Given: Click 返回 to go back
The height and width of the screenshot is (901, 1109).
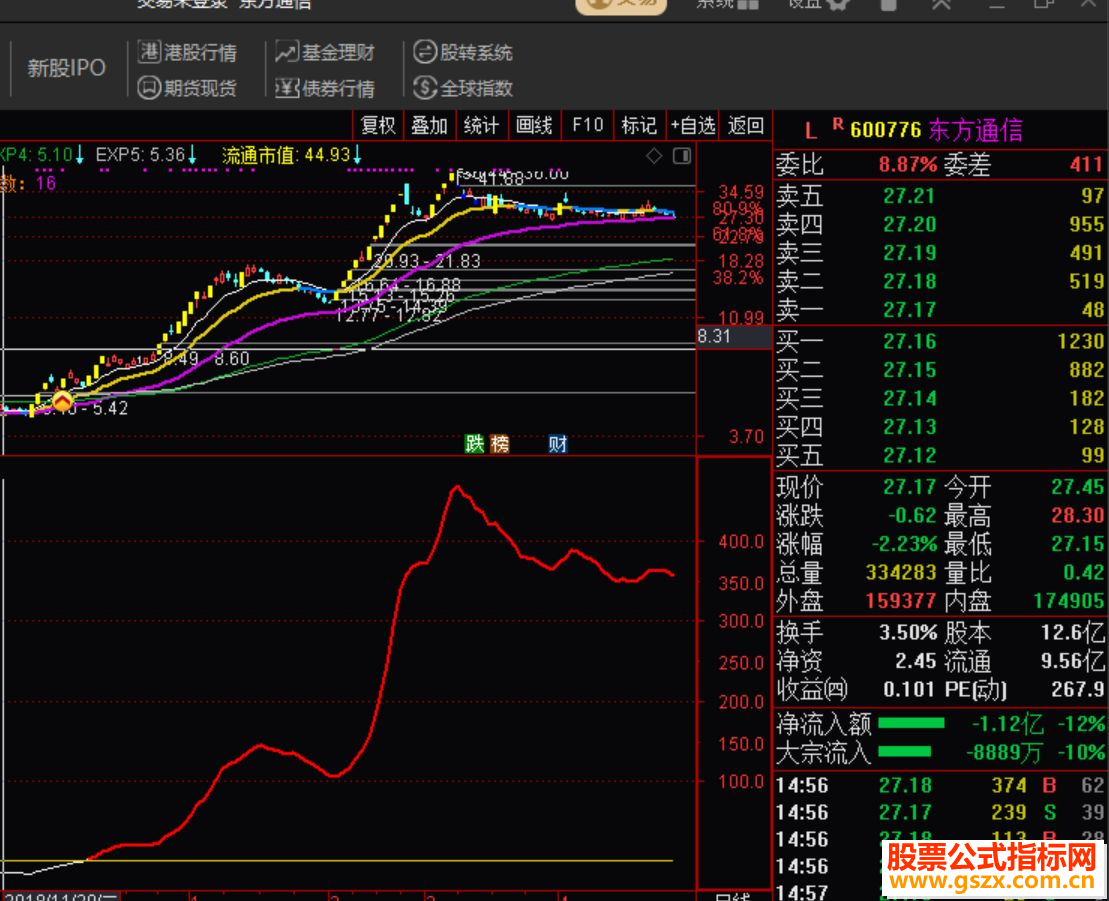Looking at the screenshot, I should click(746, 126).
